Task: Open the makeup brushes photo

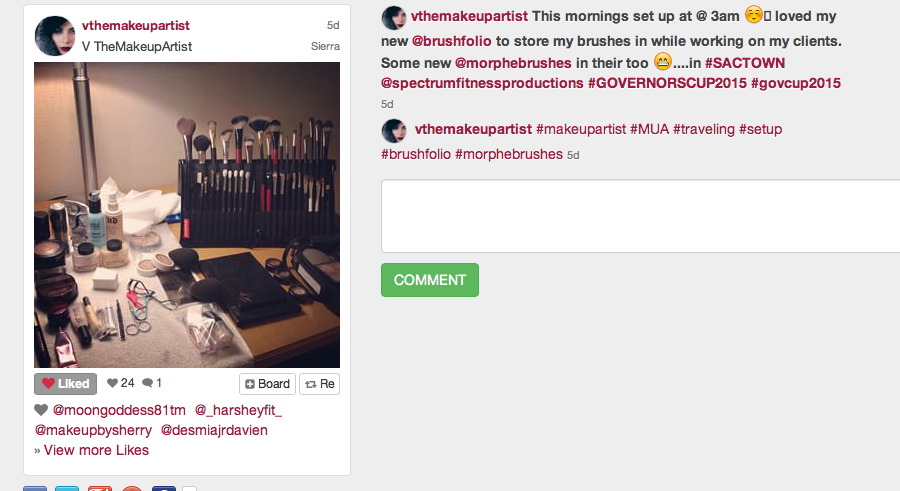Action: pos(187,215)
